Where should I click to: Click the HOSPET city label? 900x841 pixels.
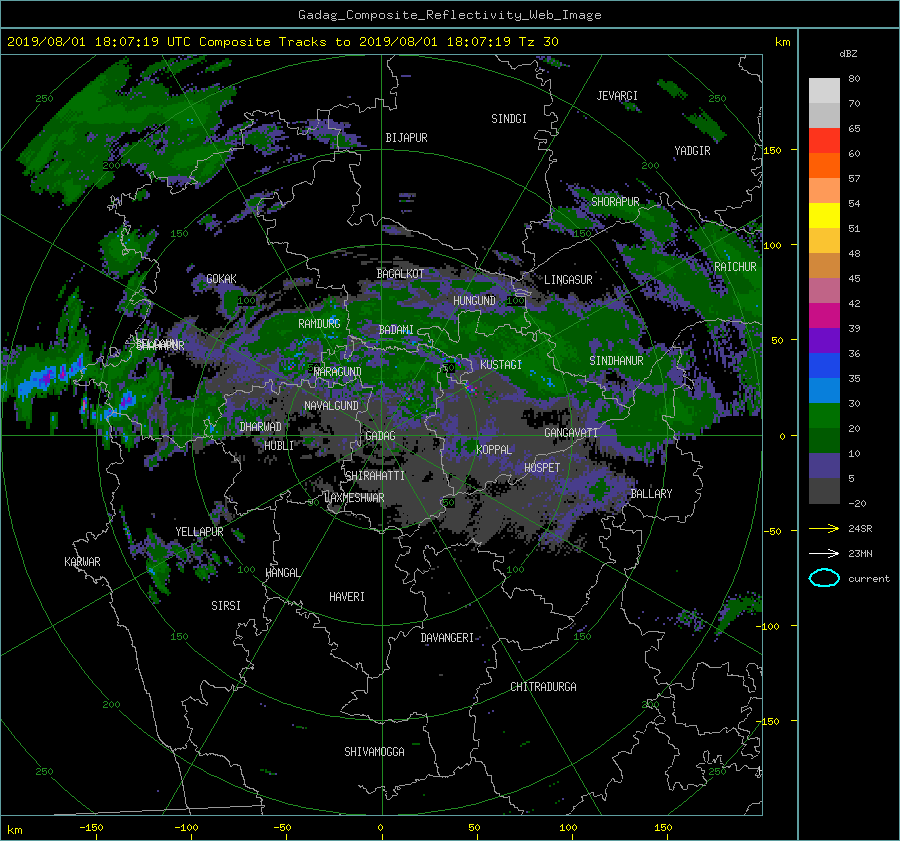tap(542, 468)
